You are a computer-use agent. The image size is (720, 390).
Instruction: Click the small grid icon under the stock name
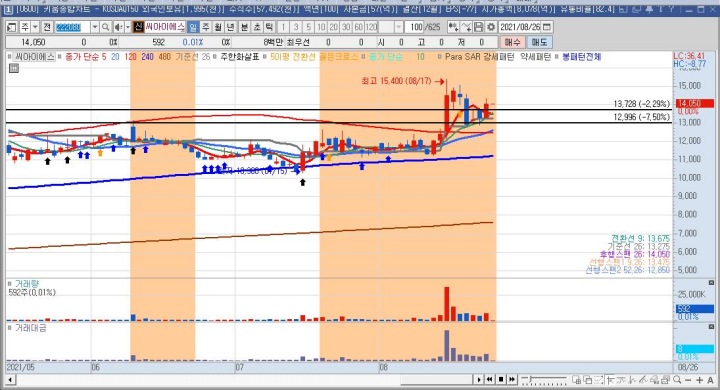coord(14,68)
